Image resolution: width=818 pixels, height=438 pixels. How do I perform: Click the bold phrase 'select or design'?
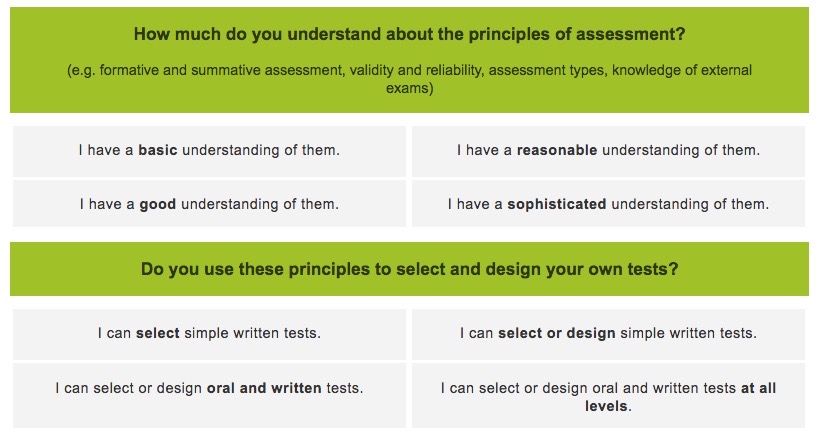click(556, 334)
